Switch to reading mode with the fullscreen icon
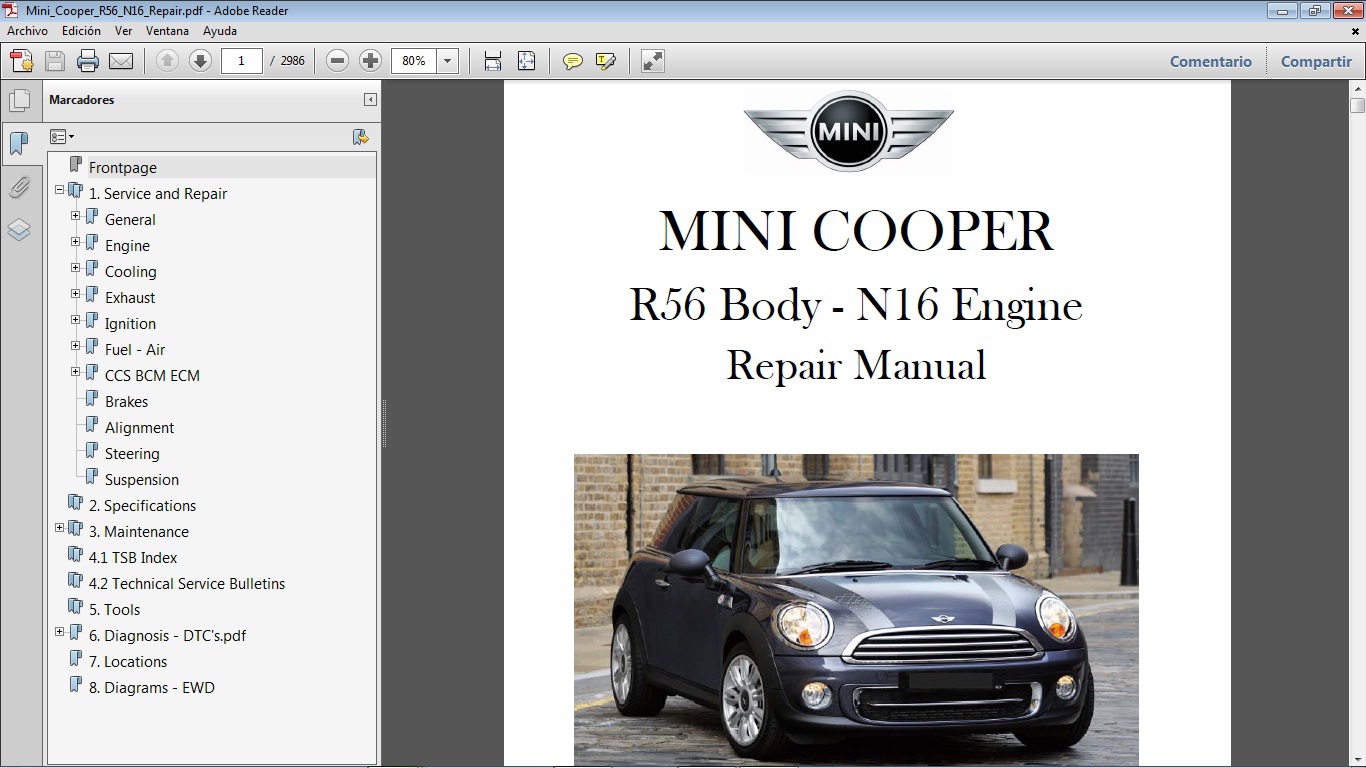The width and height of the screenshot is (1366, 768). tap(652, 61)
